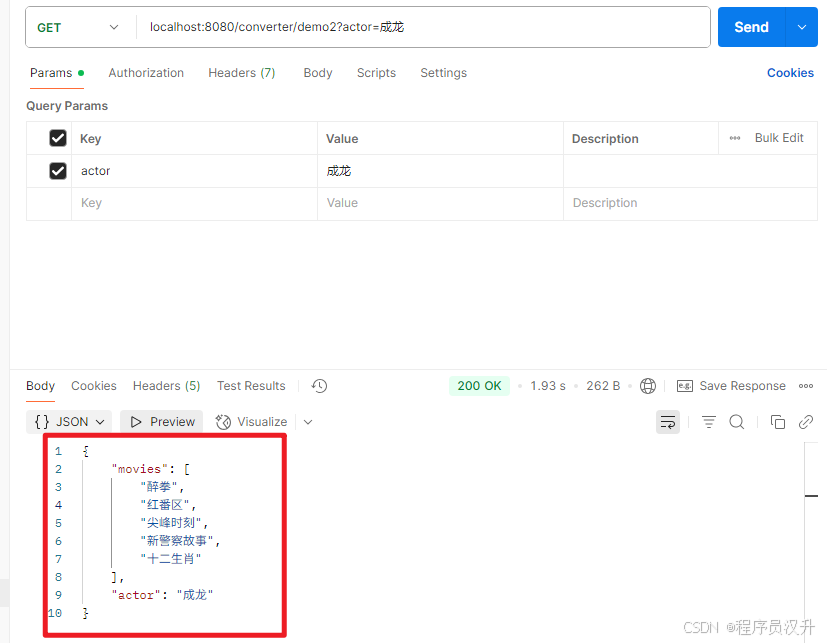Viewport: 827px width, 643px height.
Task: Click the response minimap scrollbar
Action: [x=811, y=541]
